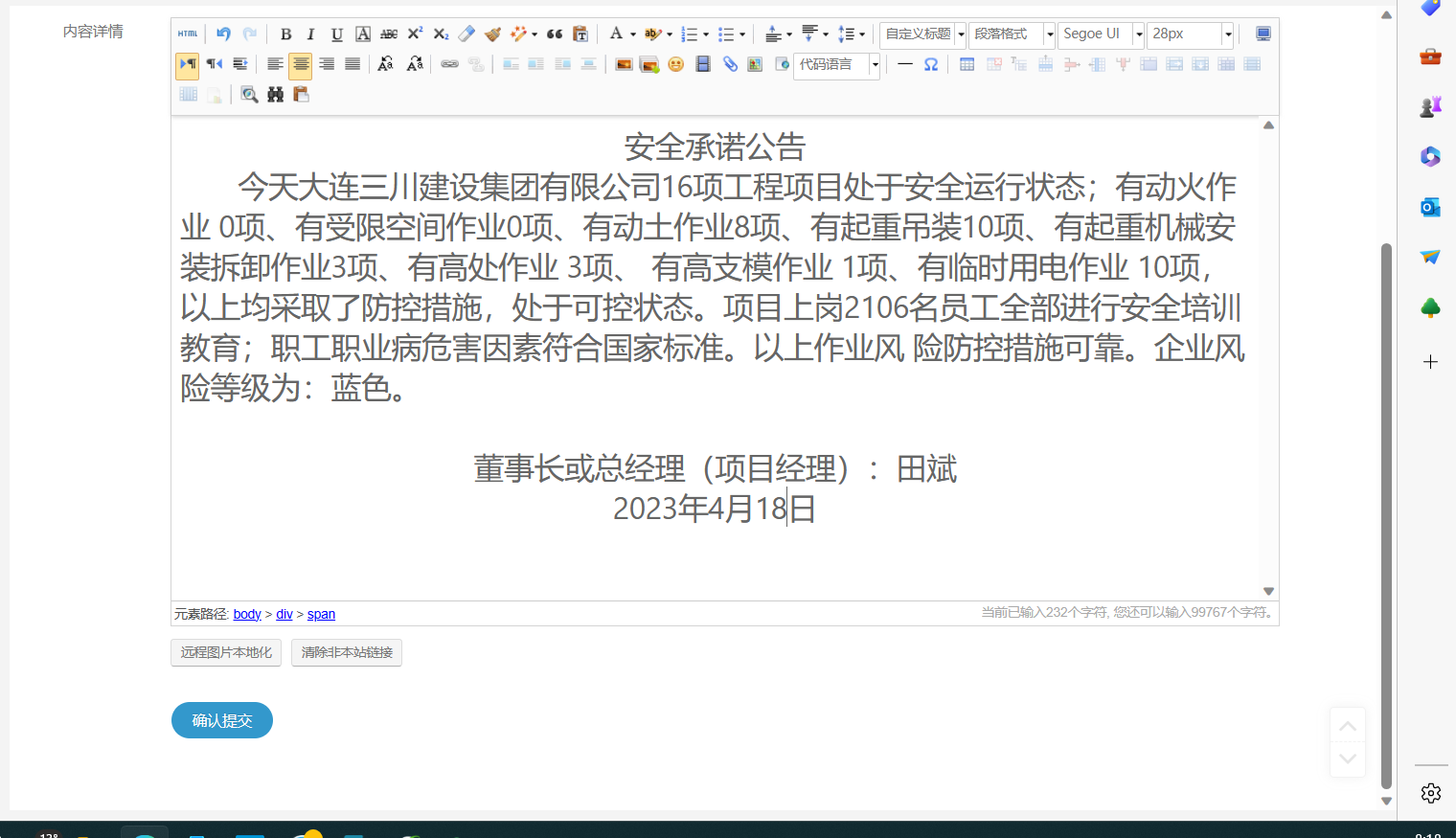The width and height of the screenshot is (1456, 838).
Task: Open search and replace binoculars
Action: [276, 94]
